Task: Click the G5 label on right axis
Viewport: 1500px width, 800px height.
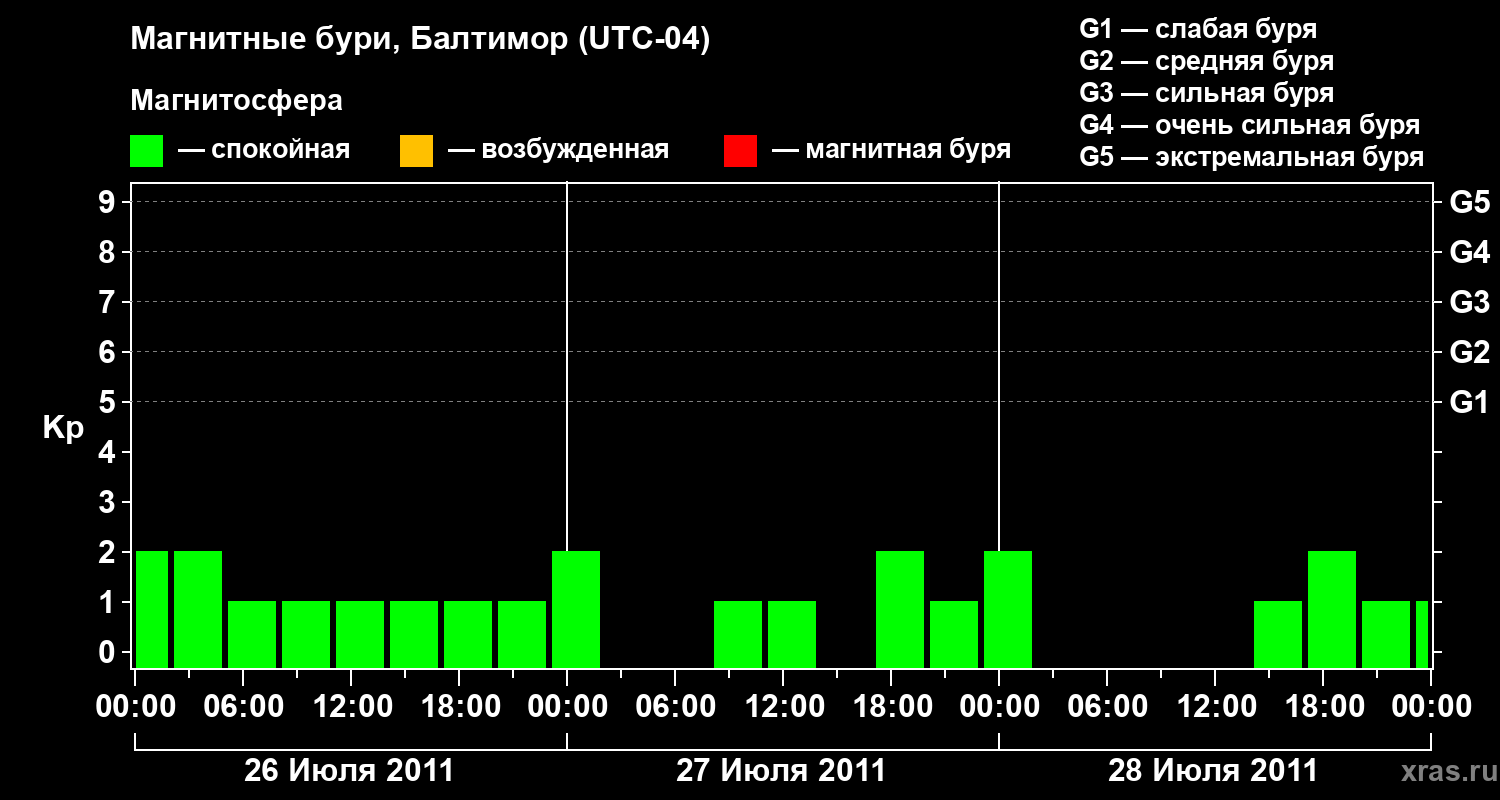Action: click(1470, 203)
